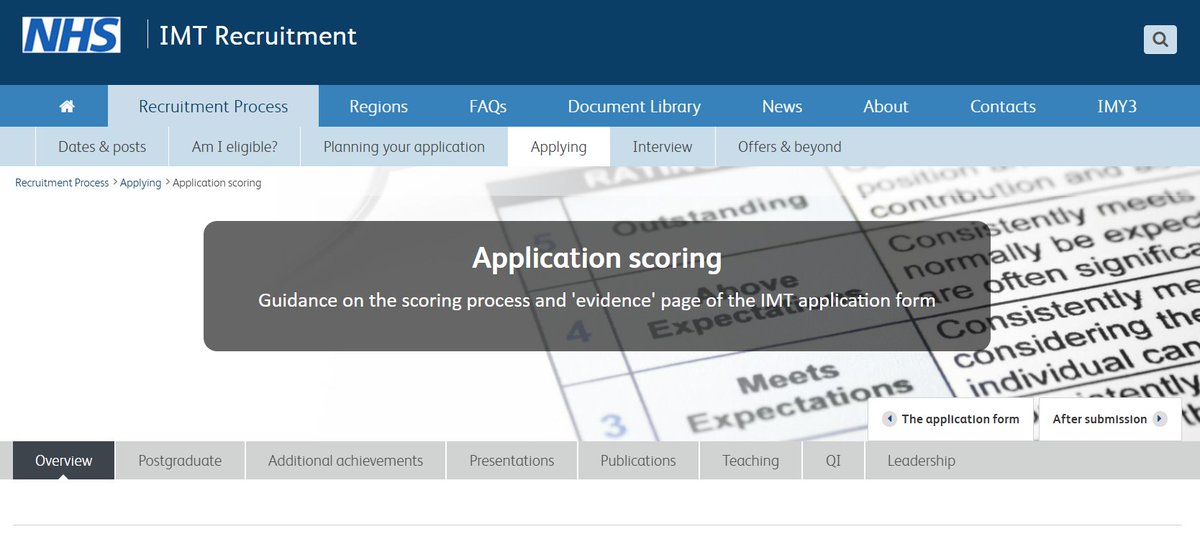The height and width of the screenshot is (537, 1200).
Task: Switch to the QI tab
Action: [x=833, y=461]
